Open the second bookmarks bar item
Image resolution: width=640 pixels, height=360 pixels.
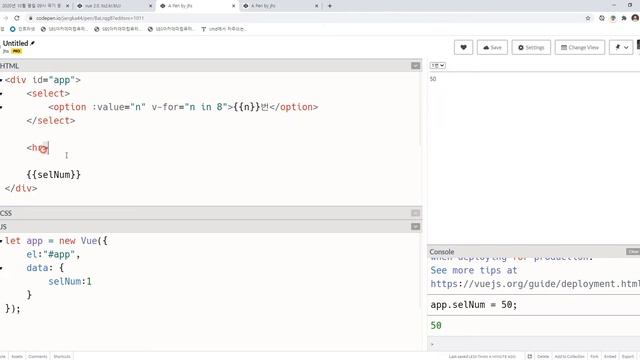pyautogui.click(x=64, y=29)
